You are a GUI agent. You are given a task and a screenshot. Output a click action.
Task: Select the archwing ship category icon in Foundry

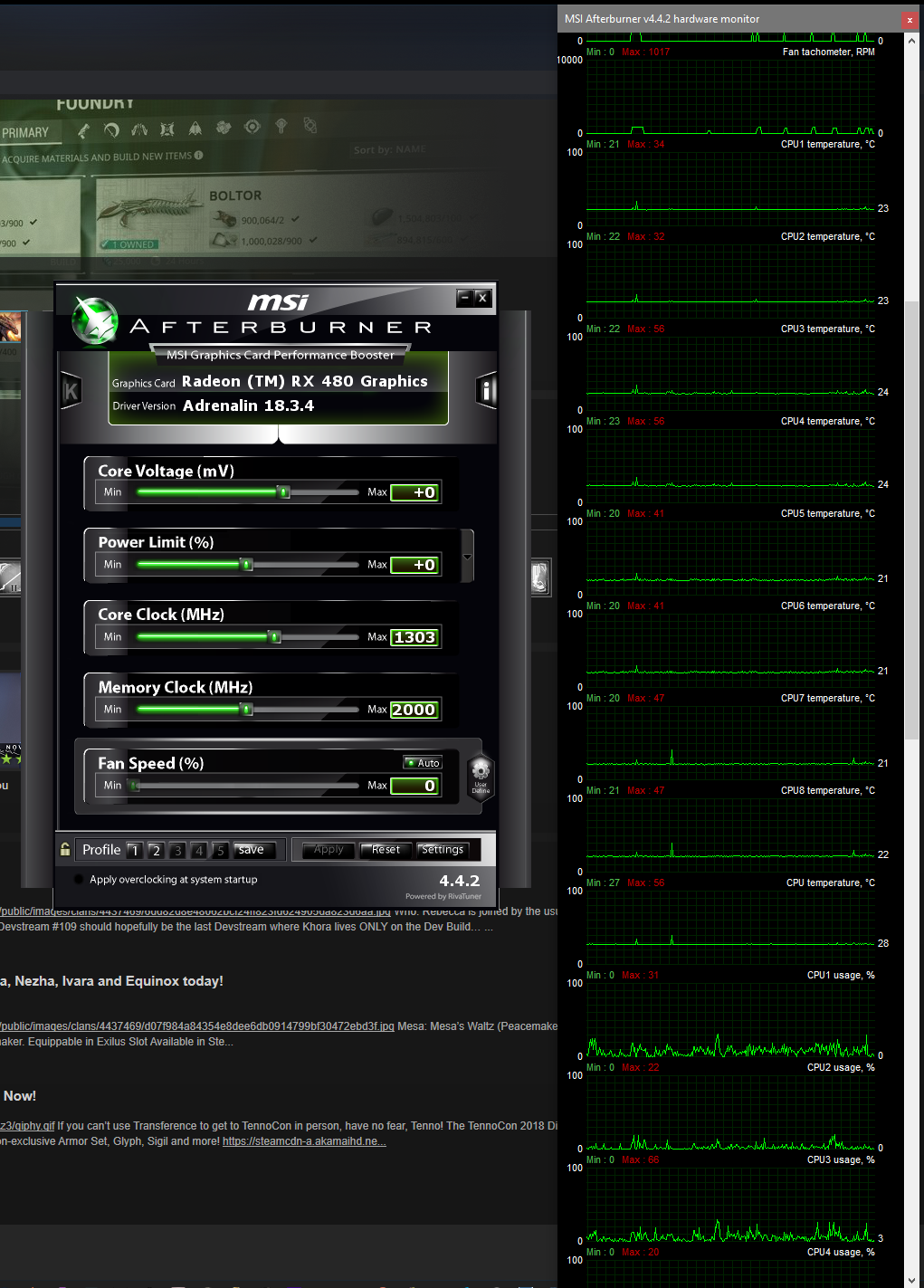(x=195, y=129)
